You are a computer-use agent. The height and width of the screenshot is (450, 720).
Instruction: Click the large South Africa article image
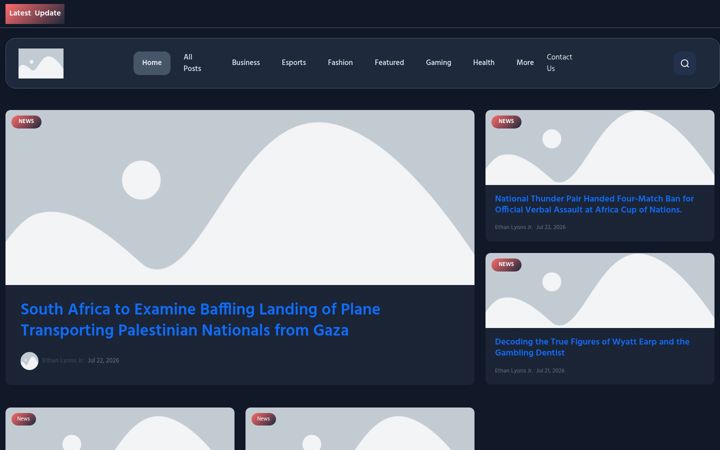coord(240,197)
